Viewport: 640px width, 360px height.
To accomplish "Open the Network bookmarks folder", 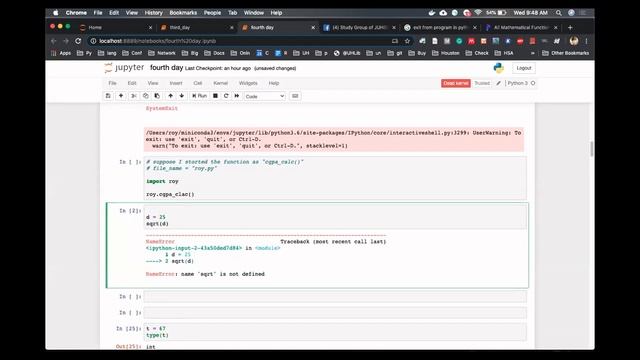I will (162, 53).
